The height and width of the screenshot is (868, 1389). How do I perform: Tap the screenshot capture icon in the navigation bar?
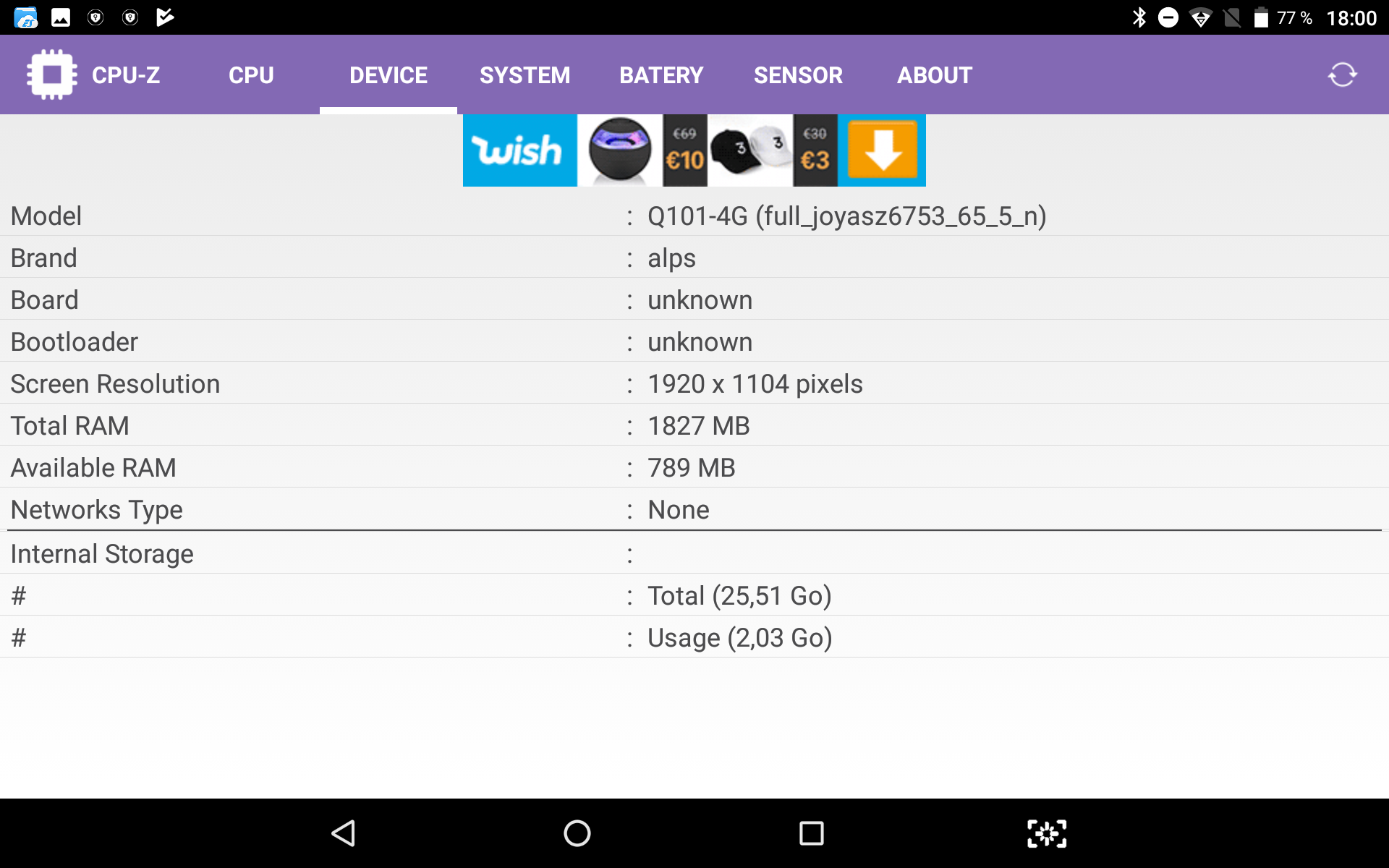[1046, 833]
